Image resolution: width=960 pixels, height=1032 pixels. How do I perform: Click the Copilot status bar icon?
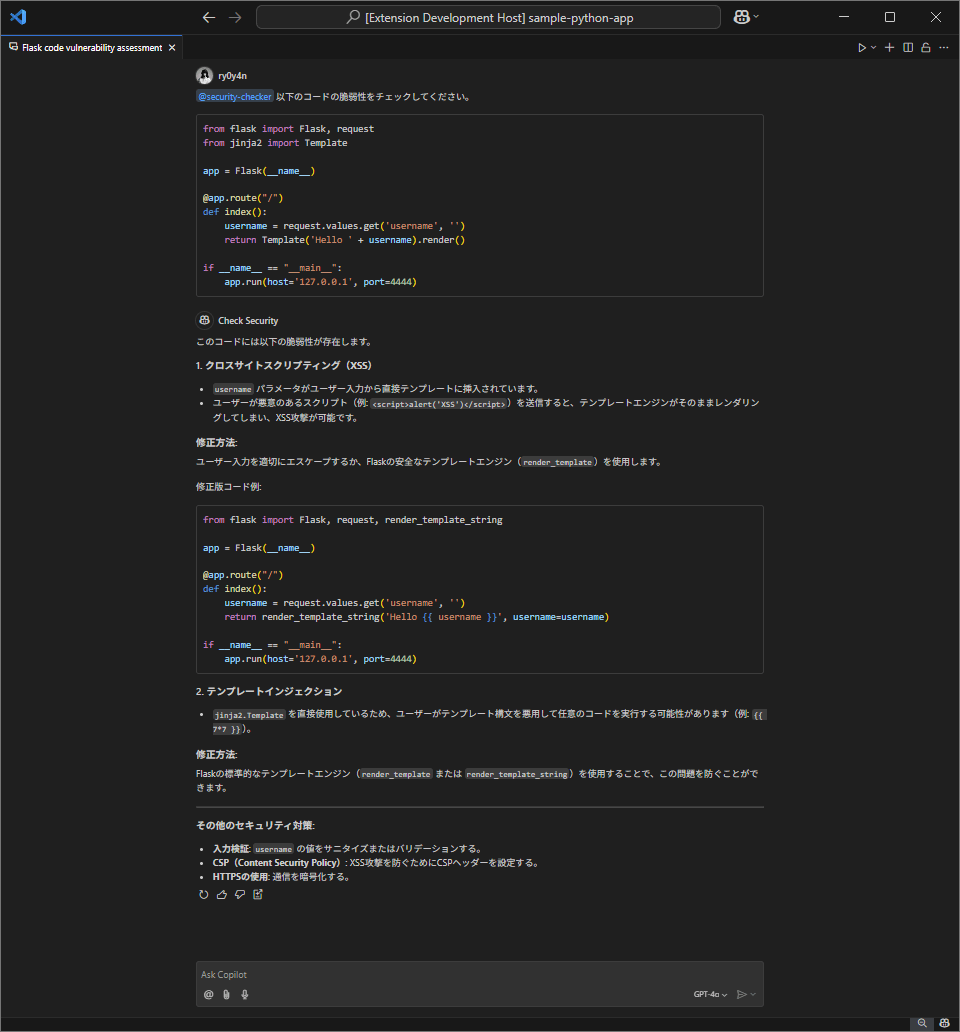click(x=944, y=1023)
